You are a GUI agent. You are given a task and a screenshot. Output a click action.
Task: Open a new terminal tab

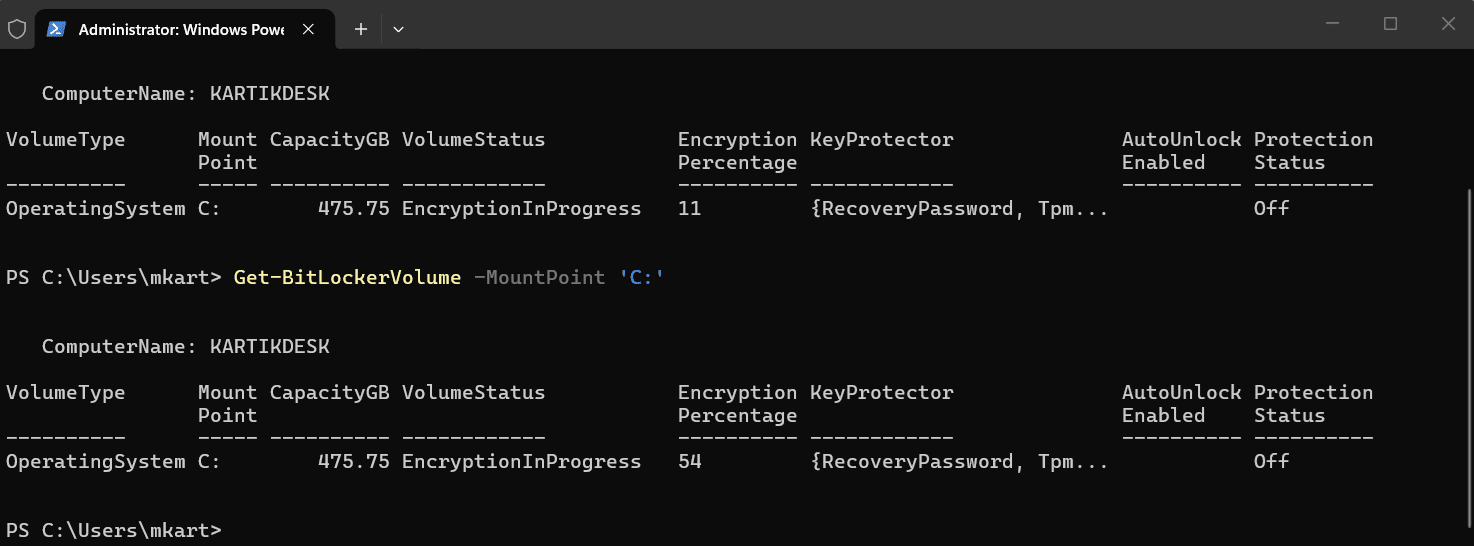[361, 29]
